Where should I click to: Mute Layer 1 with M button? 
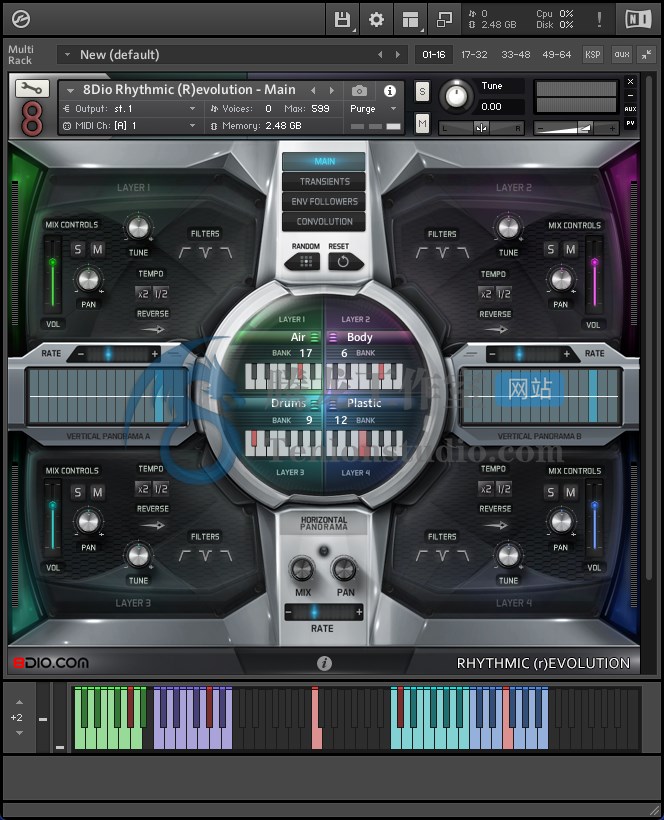(x=98, y=249)
